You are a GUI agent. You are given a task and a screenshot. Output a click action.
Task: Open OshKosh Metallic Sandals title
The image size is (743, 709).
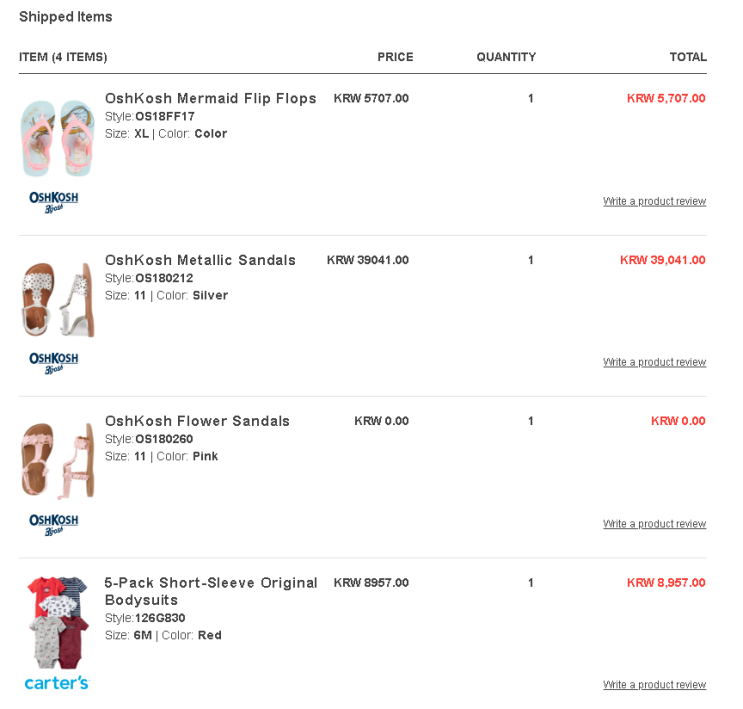[200, 260]
